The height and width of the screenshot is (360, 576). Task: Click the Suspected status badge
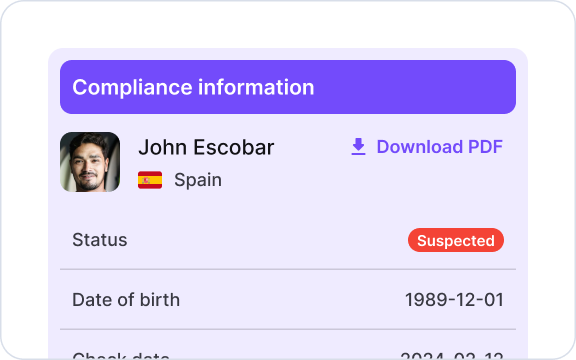(456, 240)
